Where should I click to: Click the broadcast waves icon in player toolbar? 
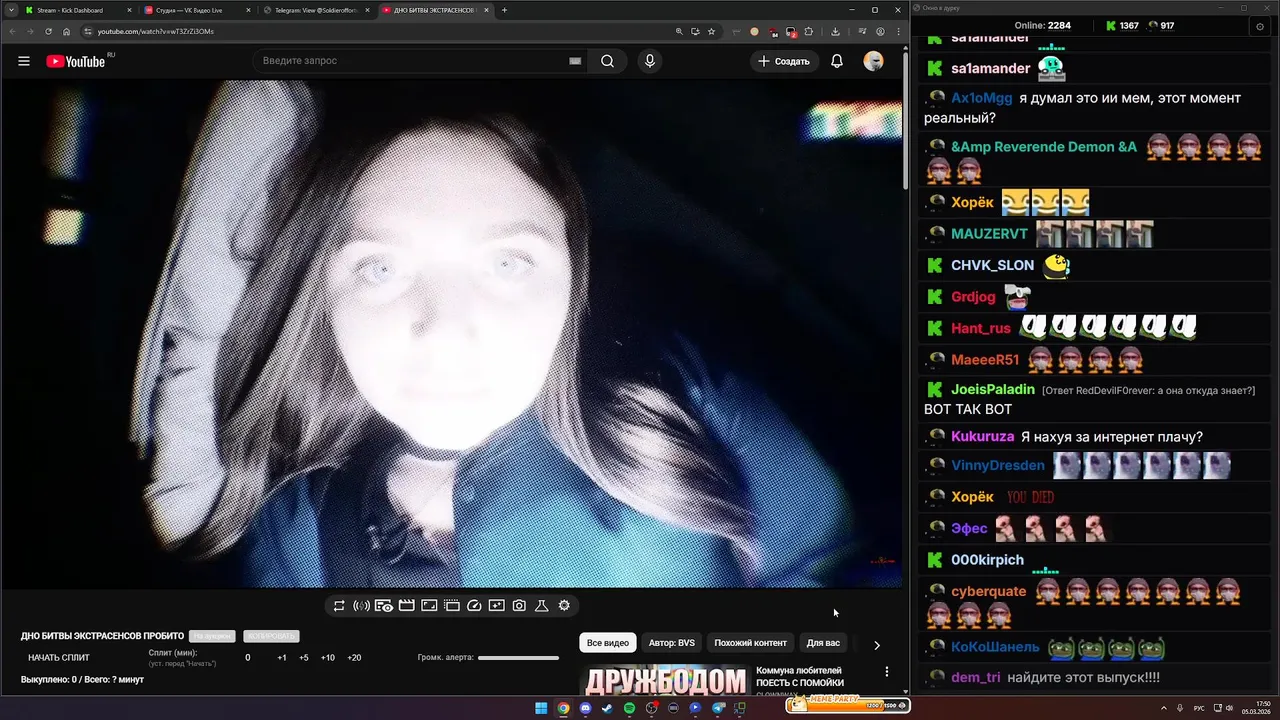[x=361, y=606]
